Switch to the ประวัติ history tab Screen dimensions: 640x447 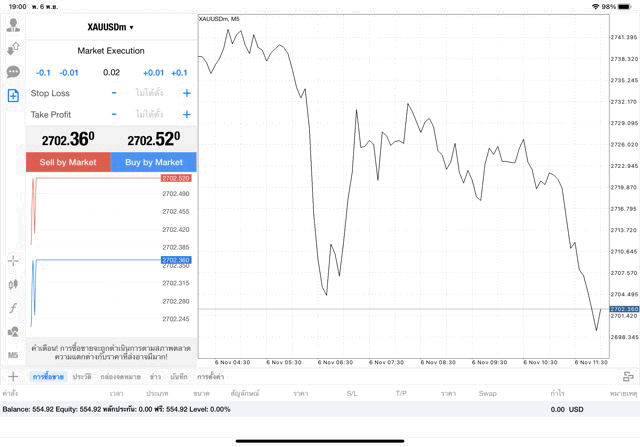point(81,376)
